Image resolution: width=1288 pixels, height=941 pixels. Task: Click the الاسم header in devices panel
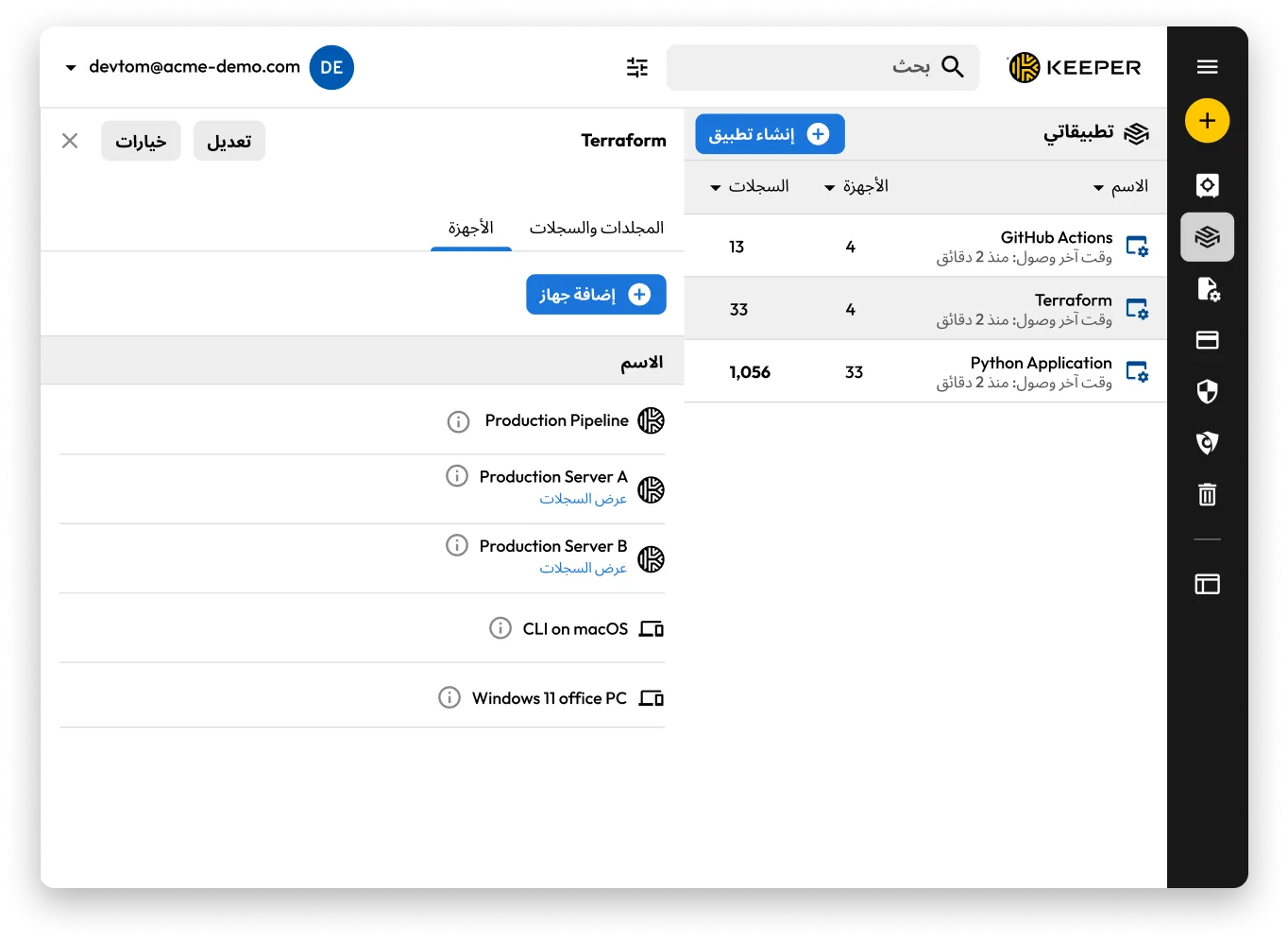click(x=641, y=362)
